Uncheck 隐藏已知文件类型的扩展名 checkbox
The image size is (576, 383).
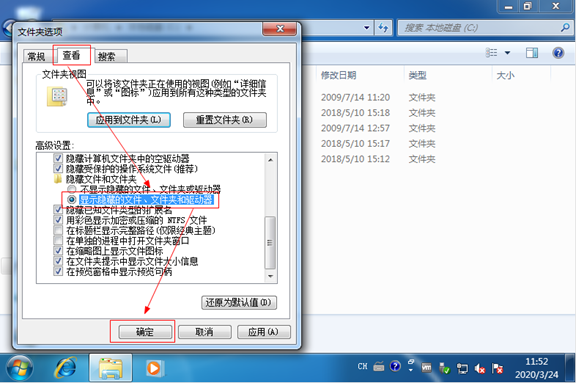(58, 210)
